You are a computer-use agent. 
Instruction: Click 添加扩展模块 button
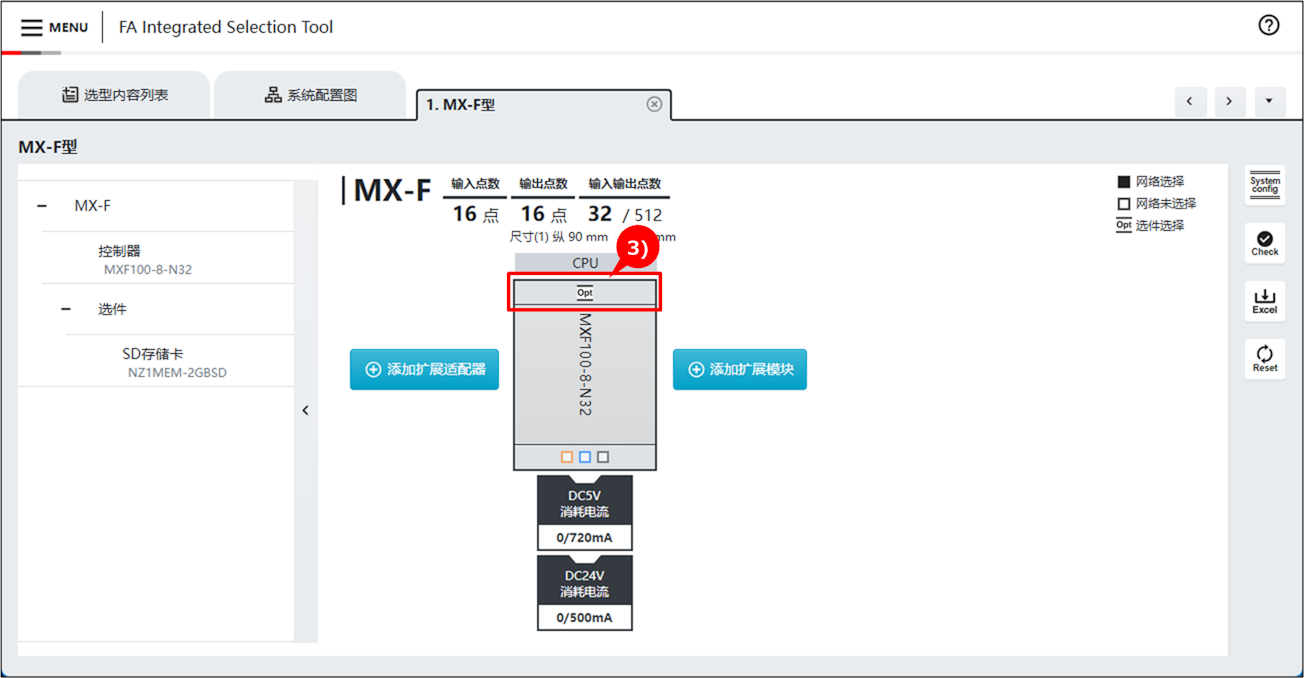739,369
